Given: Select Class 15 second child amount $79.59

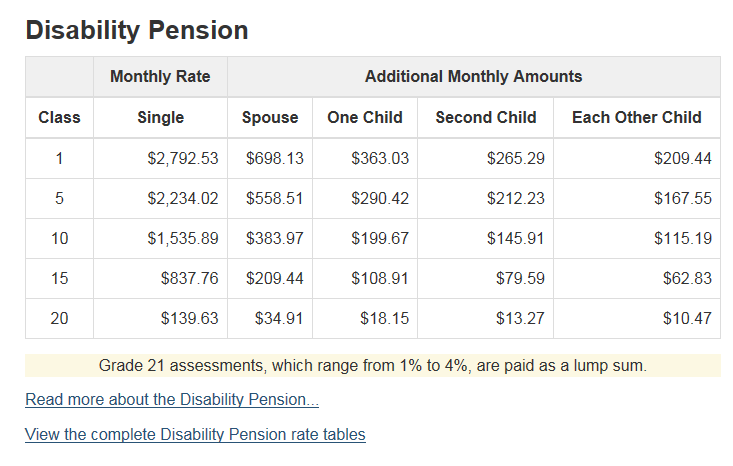Looking at the screenshot, I should coord(520,279).
